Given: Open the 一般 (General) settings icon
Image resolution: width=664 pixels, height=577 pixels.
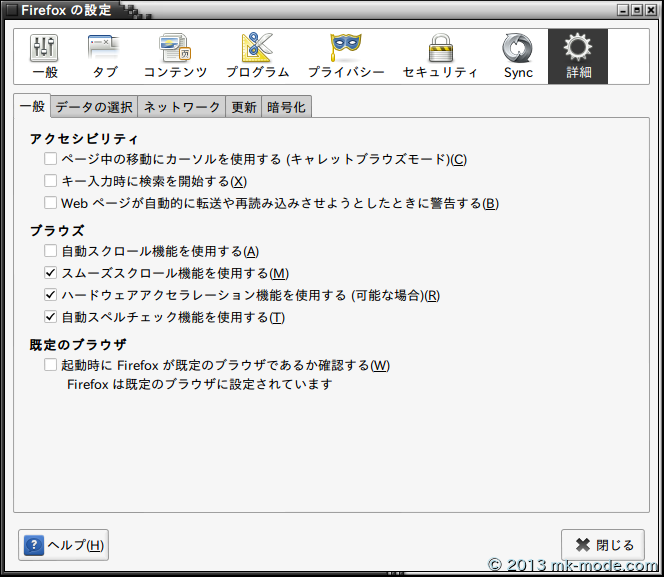Looking at the screenshot, I should [45, 56].
